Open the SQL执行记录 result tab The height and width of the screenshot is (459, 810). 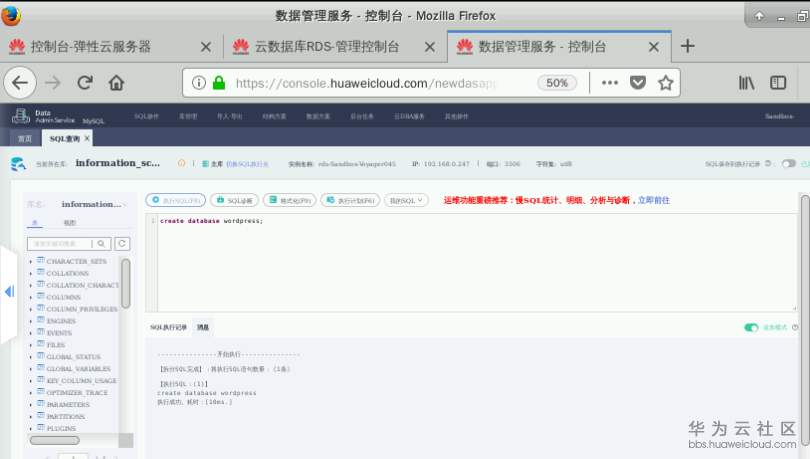click(x=168, y=327)
